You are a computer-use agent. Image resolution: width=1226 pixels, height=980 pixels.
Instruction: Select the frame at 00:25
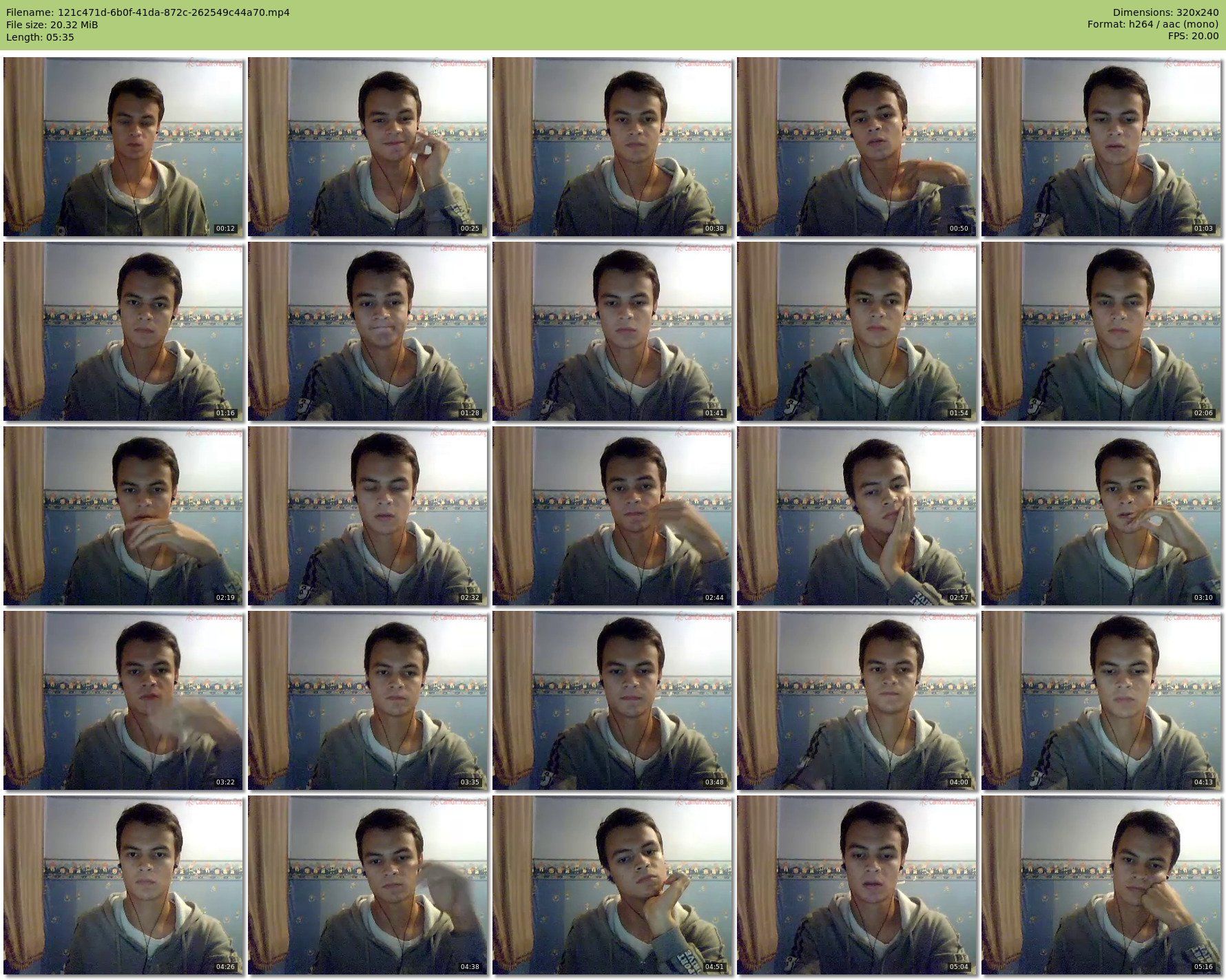[368, 147]
